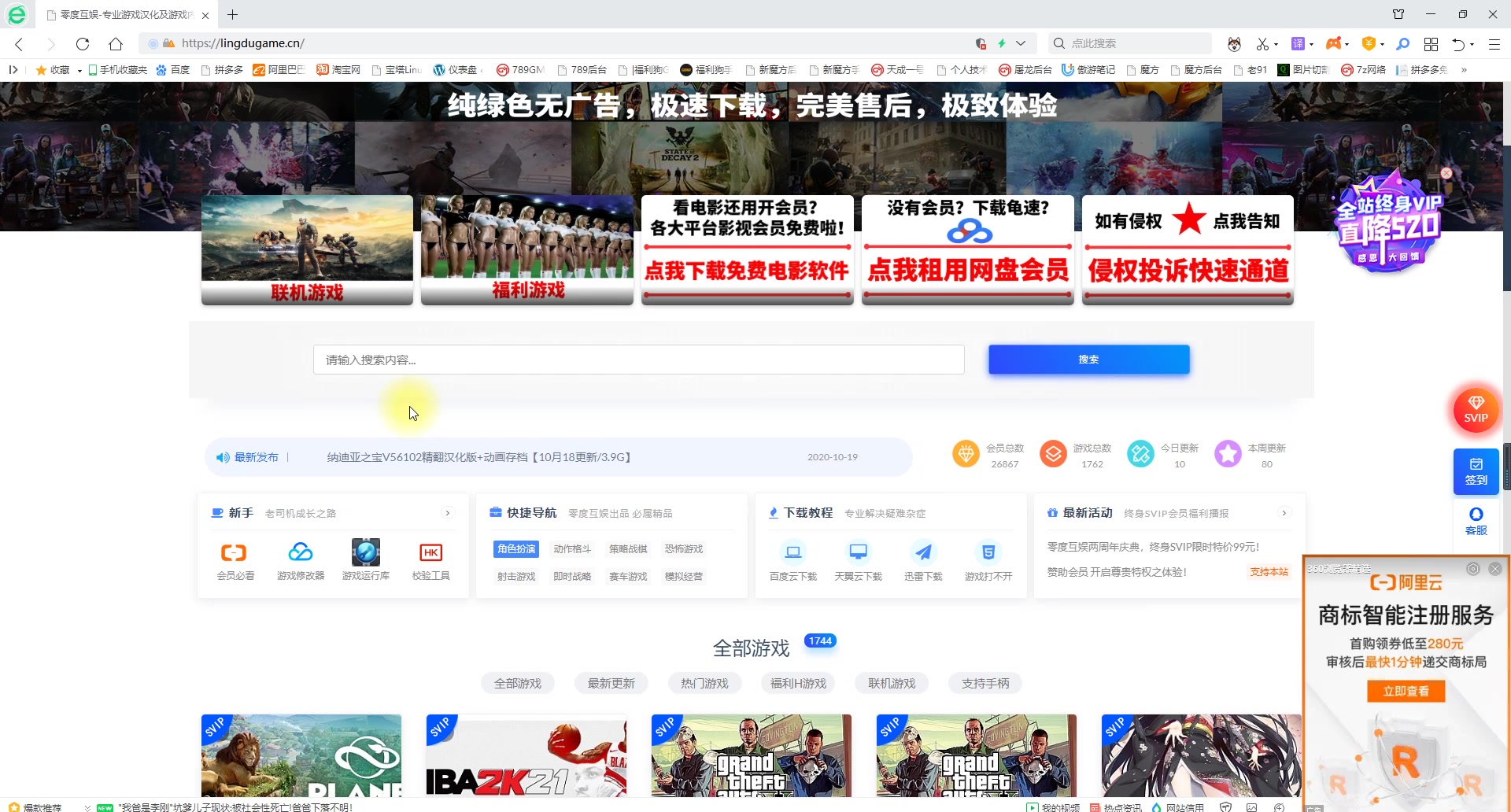This screenshot has width=1511, height=812.
Task: Open the 会员必看 icon
Action: point(235,560)
